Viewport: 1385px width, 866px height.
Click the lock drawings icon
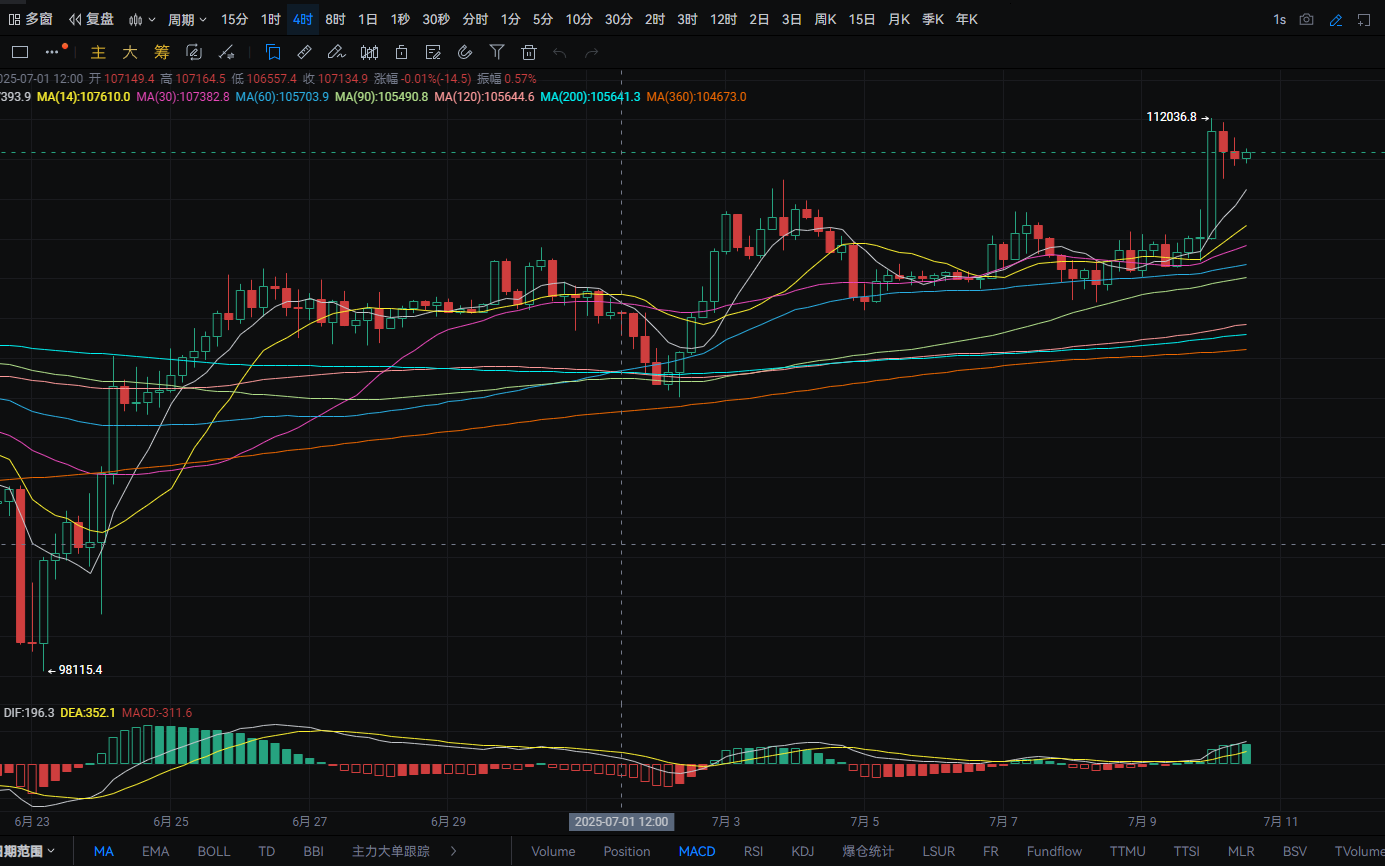coord(401,52)
